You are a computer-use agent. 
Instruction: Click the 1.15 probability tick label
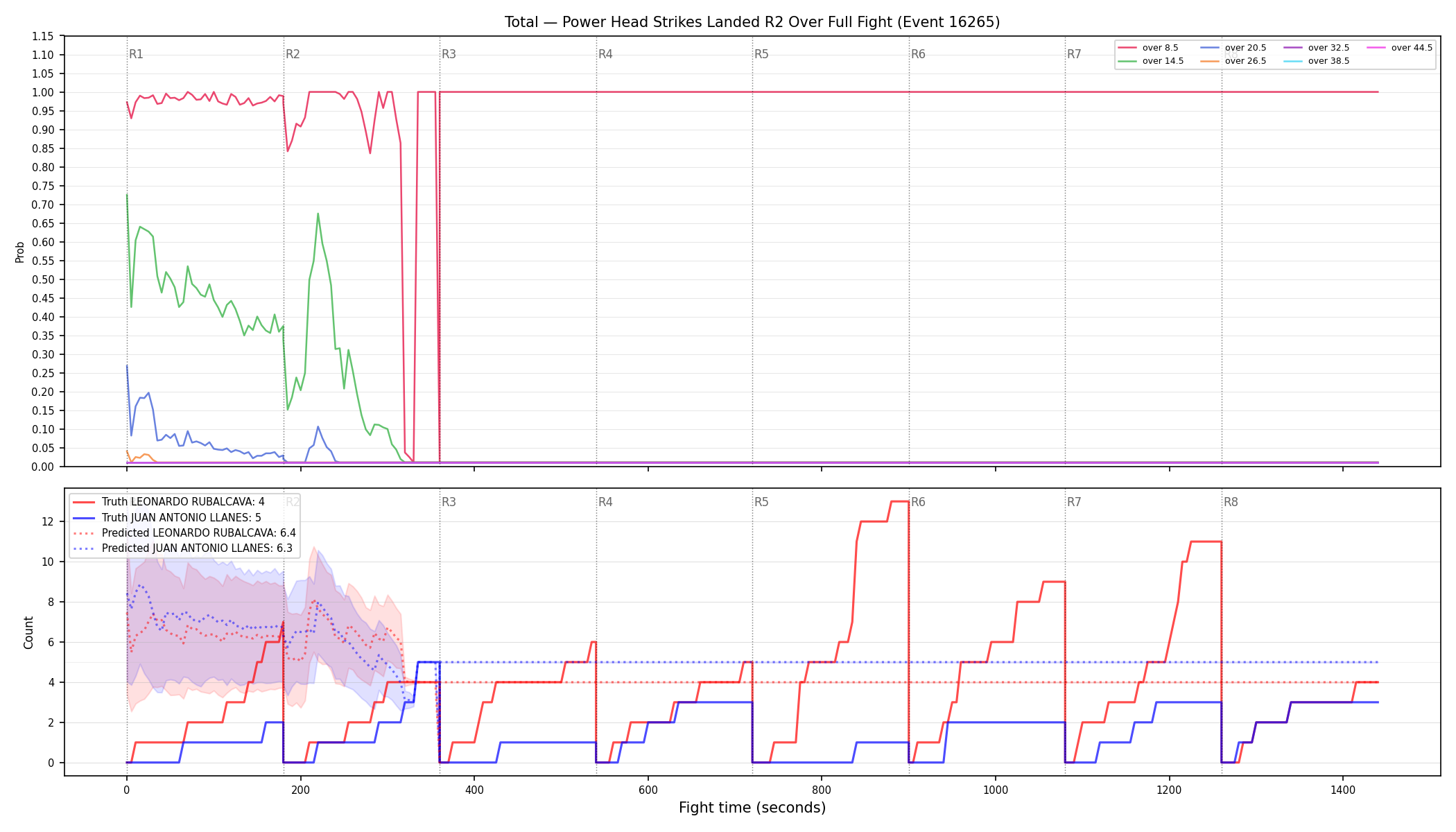click(43, 37)
